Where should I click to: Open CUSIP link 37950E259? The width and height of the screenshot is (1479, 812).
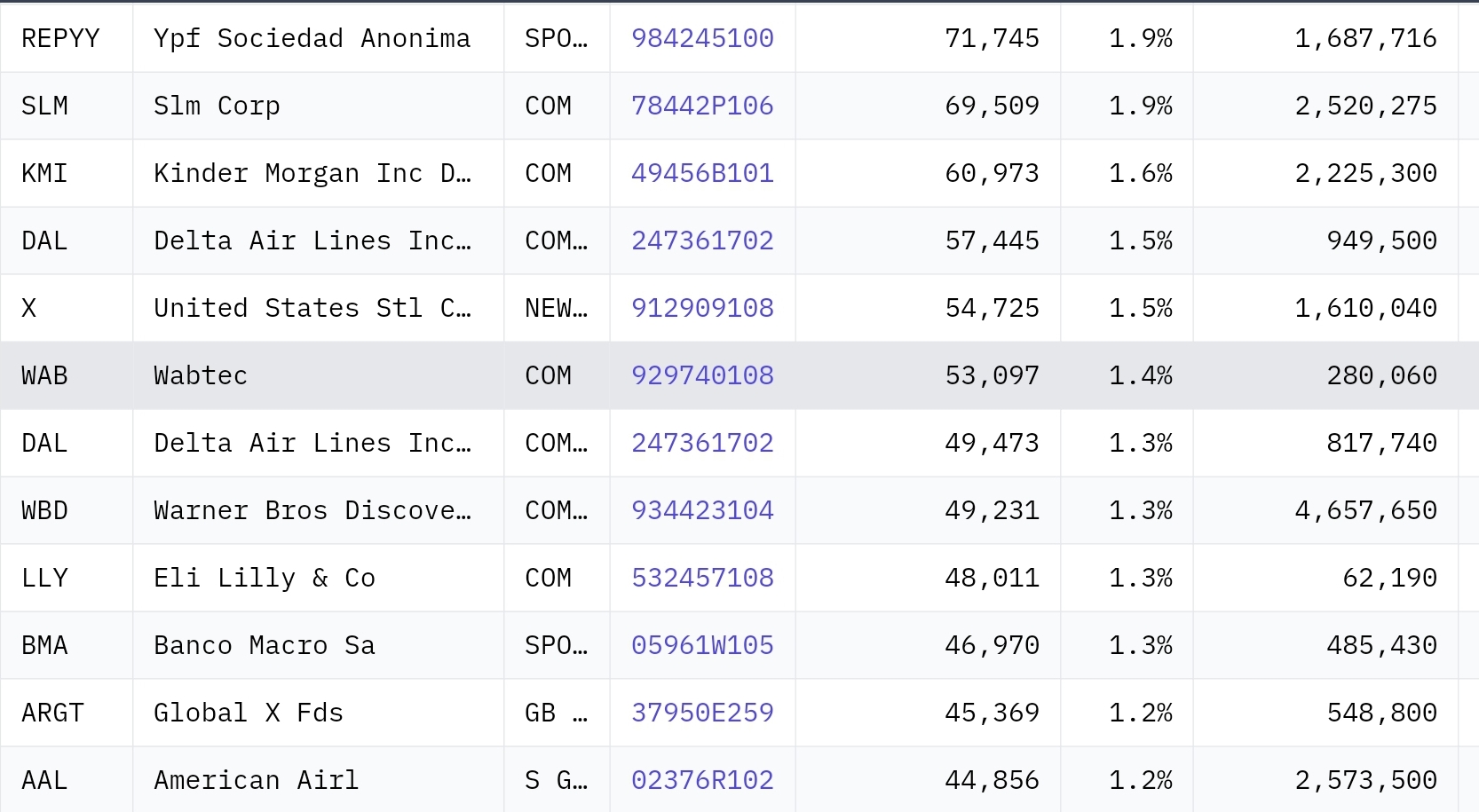coord(702,713)
